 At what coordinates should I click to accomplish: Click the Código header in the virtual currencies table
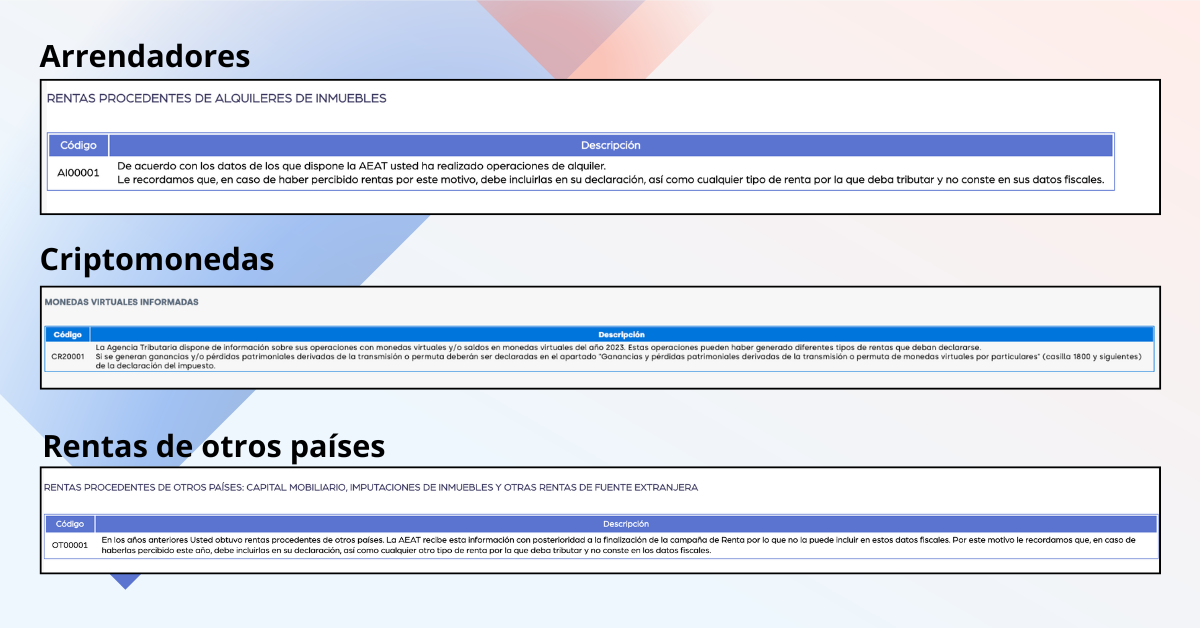tap(67, 334)
